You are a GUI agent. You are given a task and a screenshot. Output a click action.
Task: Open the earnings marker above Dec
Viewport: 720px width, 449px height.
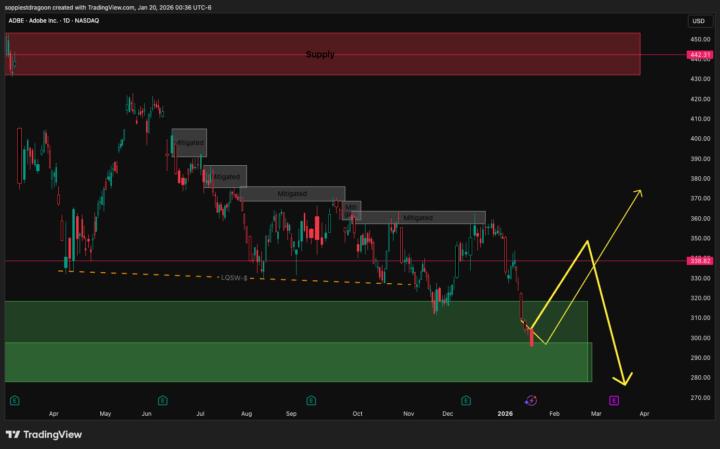tap(466, 401)
